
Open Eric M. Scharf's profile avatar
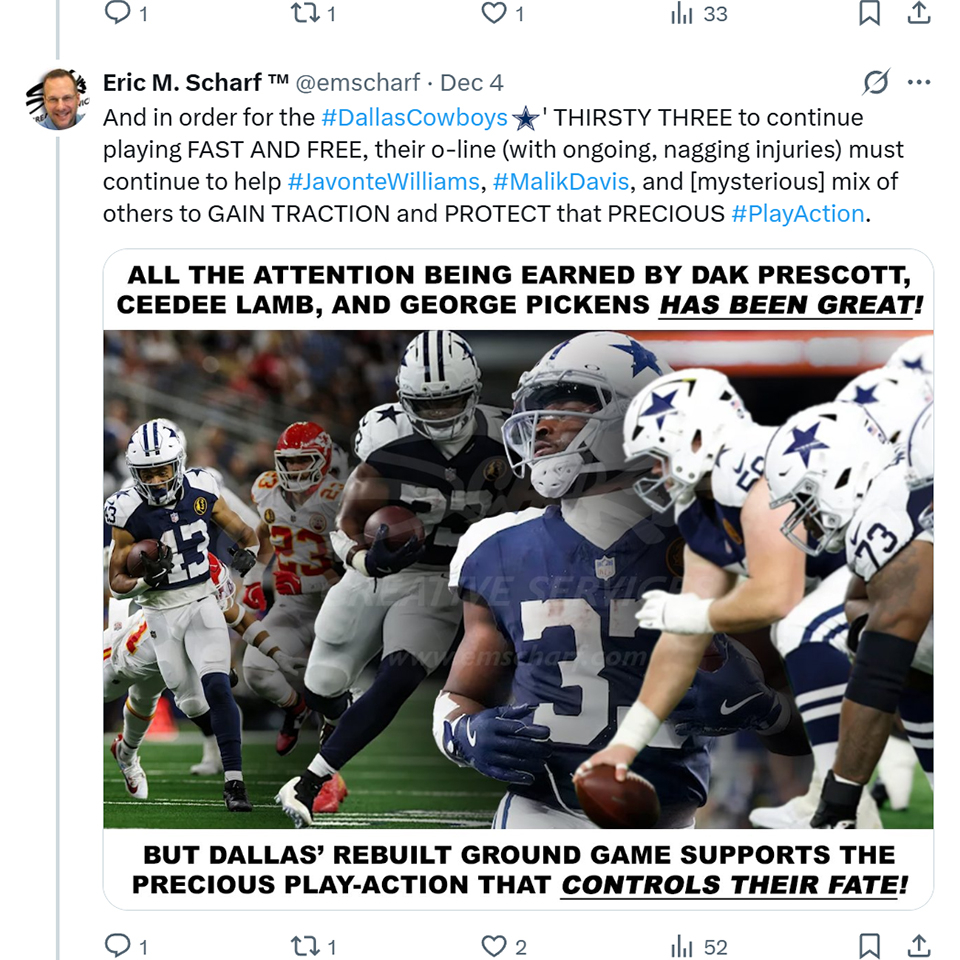pyautogui.click(x=56, y=98)
